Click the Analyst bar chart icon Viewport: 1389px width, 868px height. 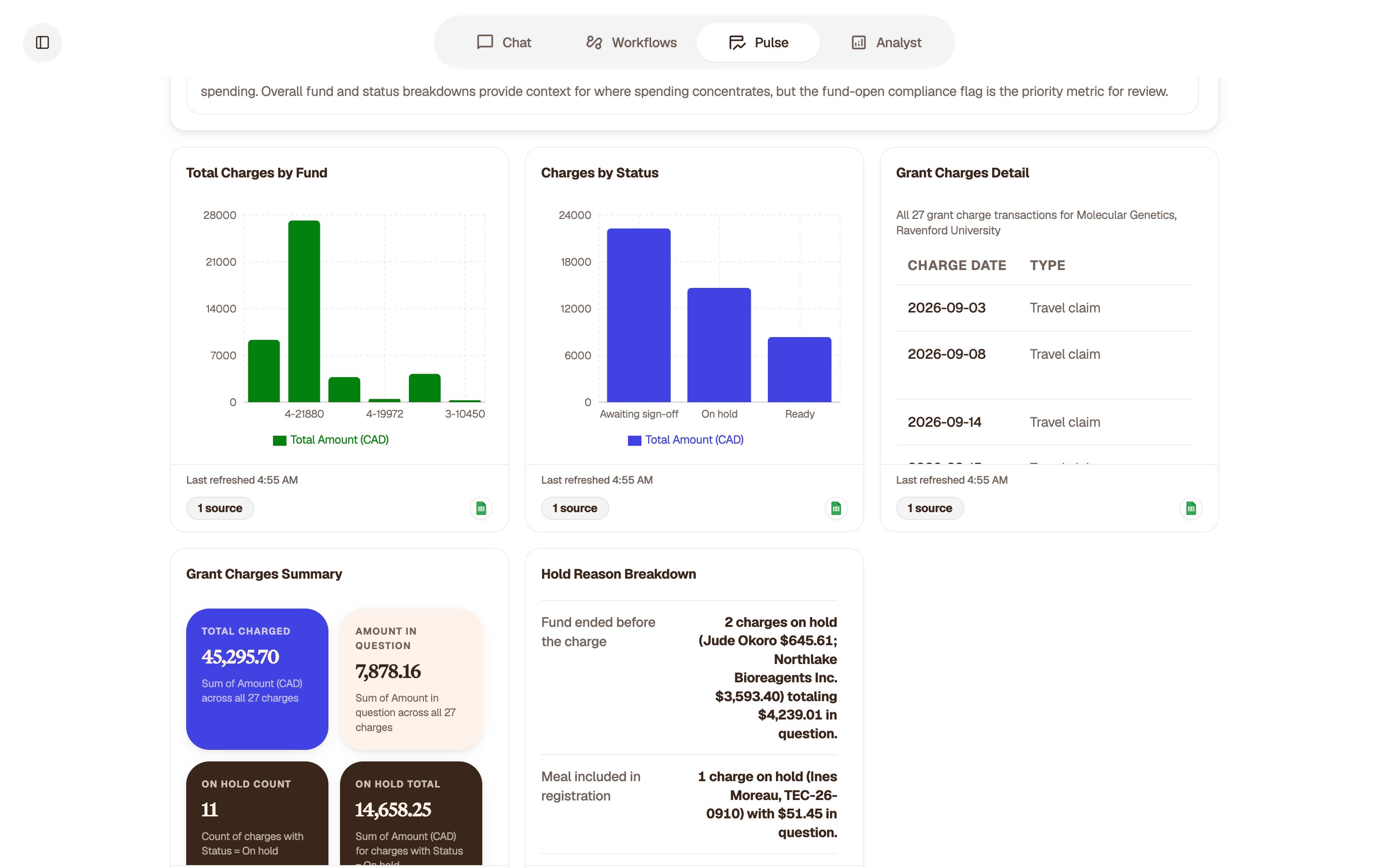pyautogui.click(x=858, y=42)
